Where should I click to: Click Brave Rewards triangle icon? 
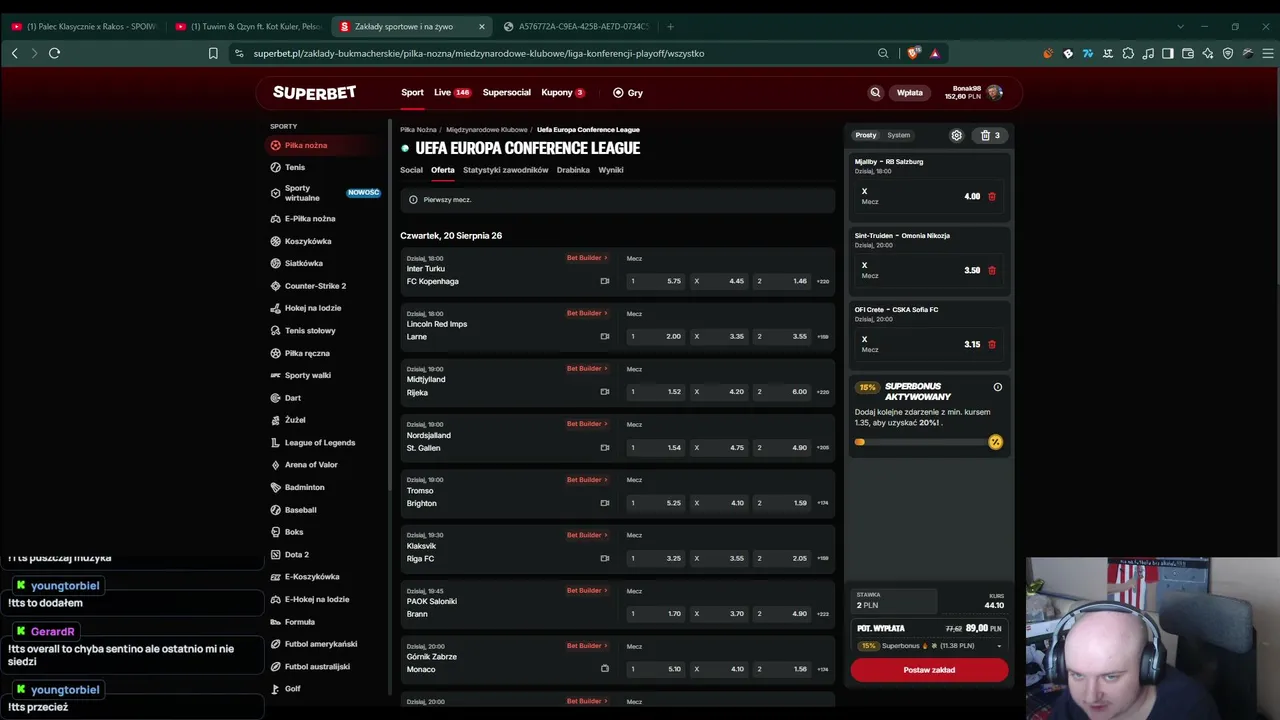click(935, 53)
